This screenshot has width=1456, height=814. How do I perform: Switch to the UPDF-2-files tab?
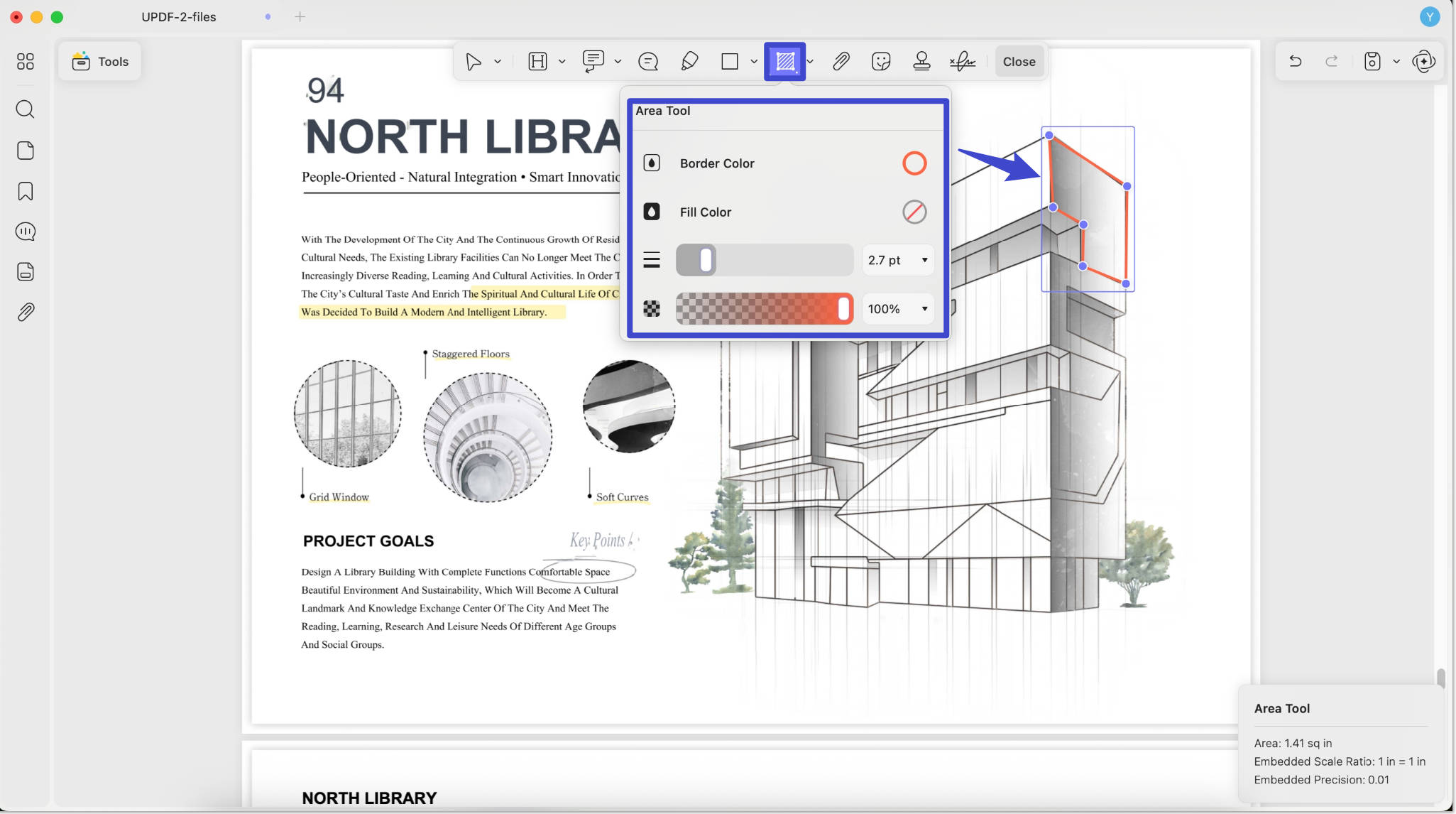pyautogui.click(x=179, y=16)
